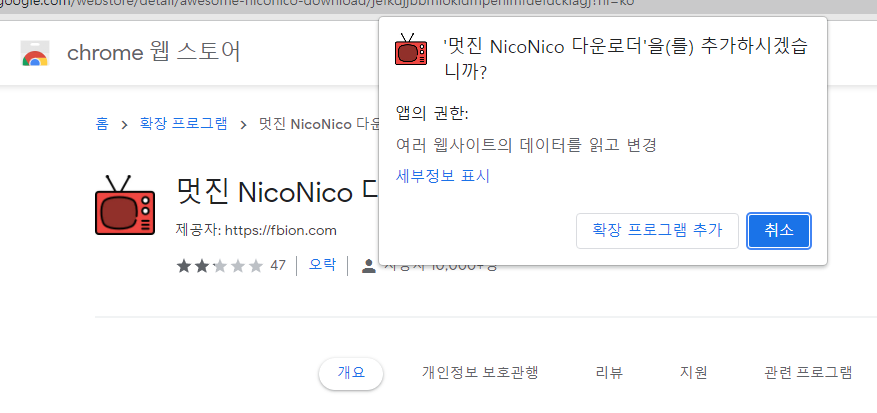The image size is (877, 413).
Task: Open the '관련 프로그램' tab
Action: (x=808, y=373)
